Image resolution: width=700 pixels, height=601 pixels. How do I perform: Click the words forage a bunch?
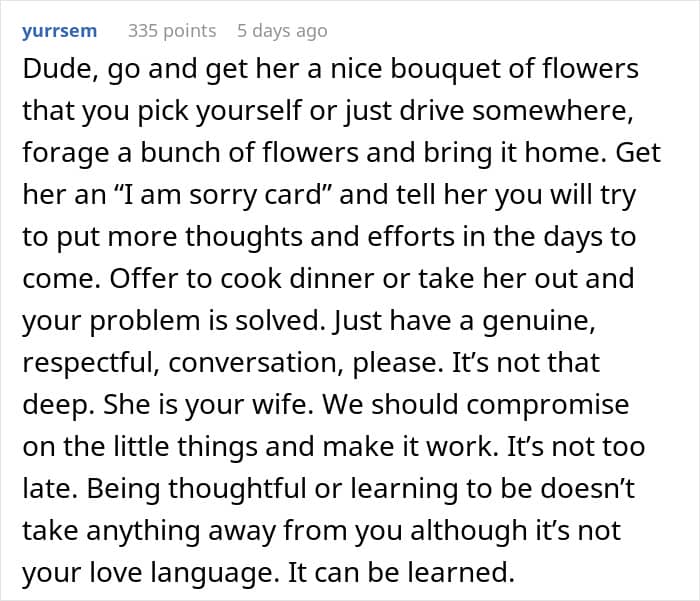point(121,153)
